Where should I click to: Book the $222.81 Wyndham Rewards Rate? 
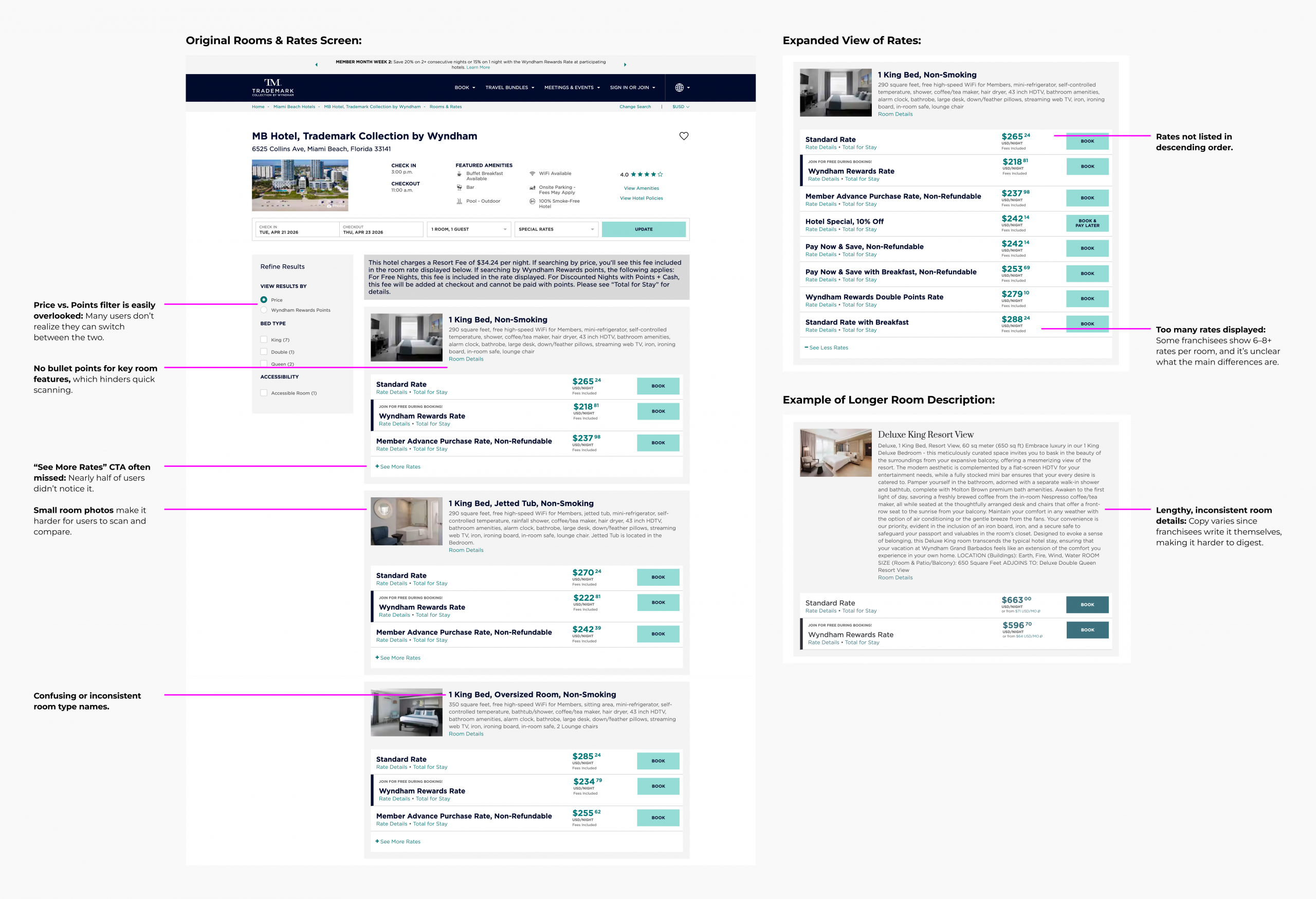[x=658, y=603]
